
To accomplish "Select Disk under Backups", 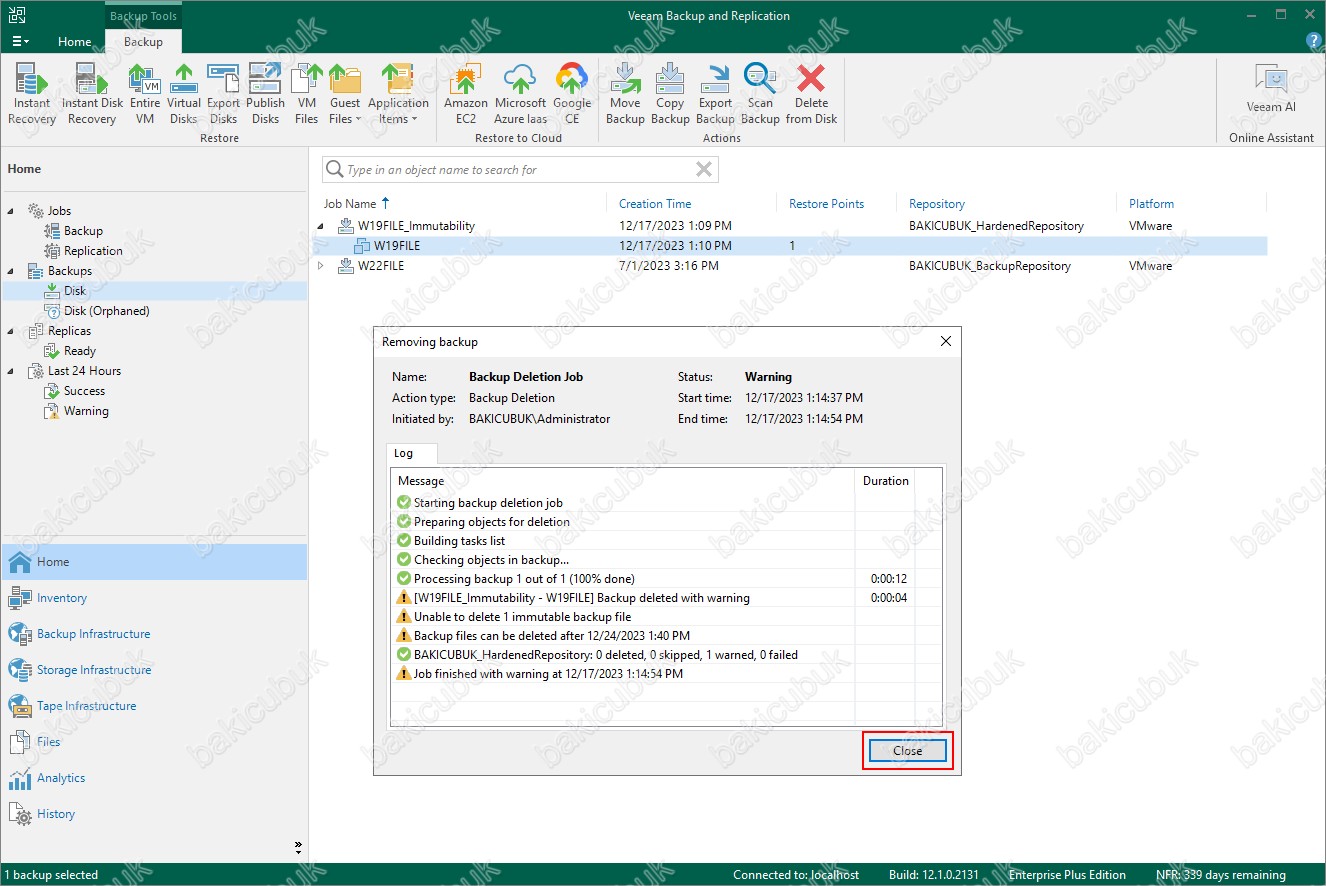I will (75, 291).
